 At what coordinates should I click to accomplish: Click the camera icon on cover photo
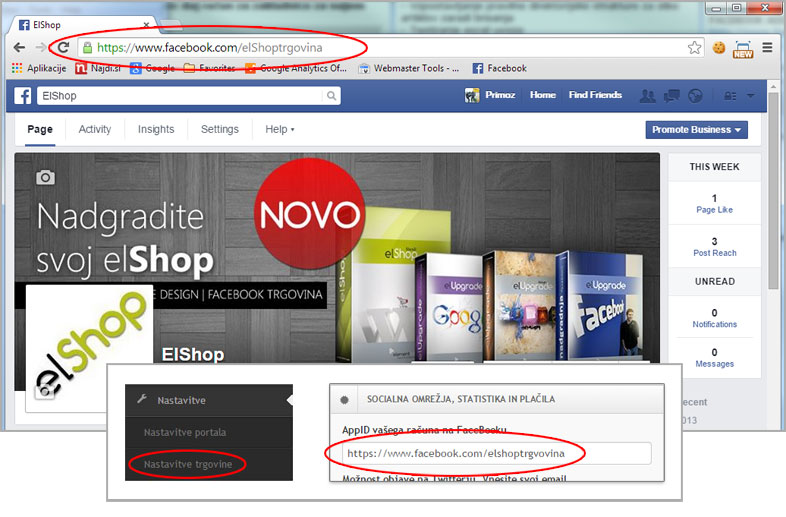(x=46, y=177)
